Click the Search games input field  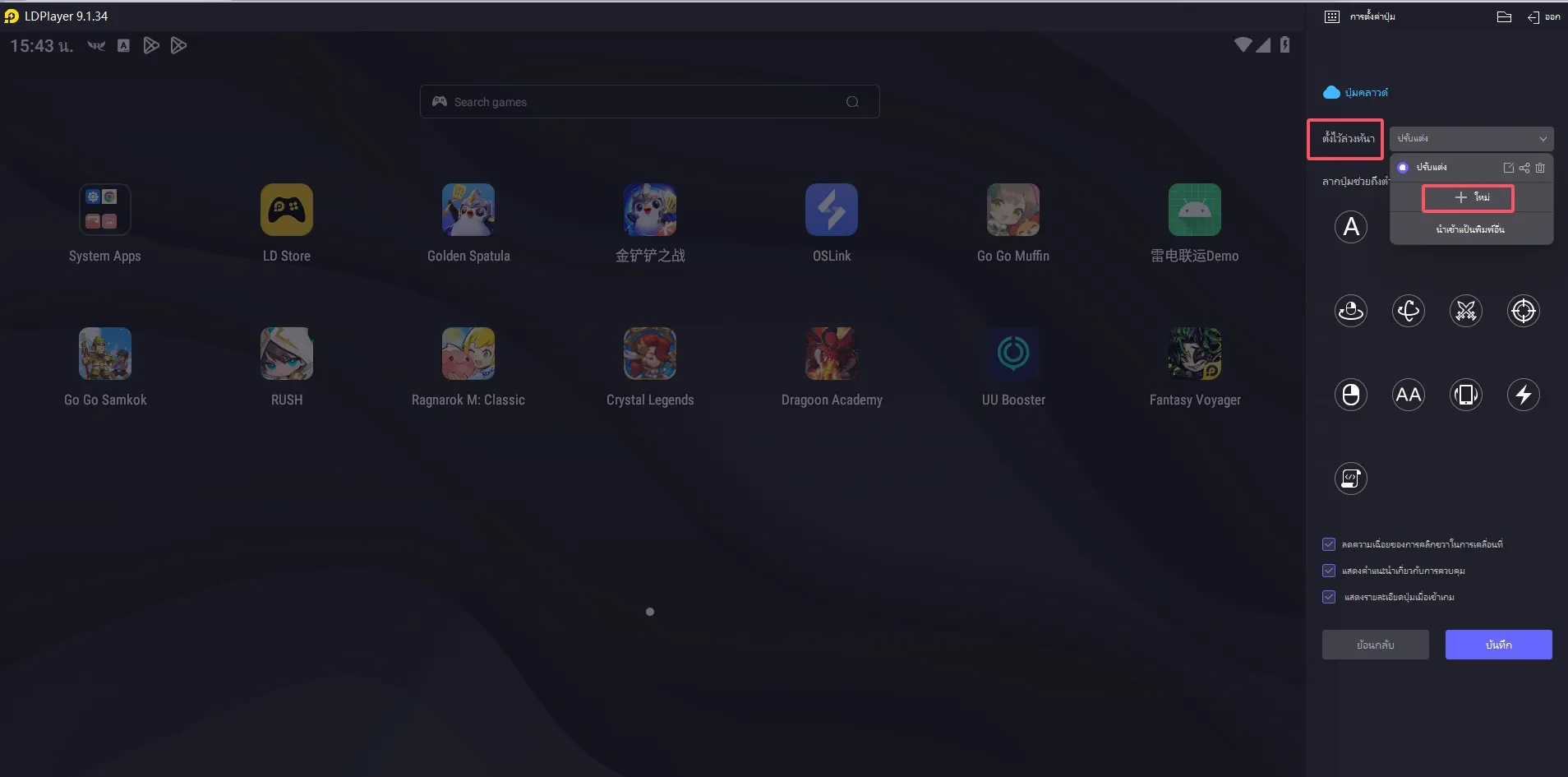pos(649,102)
